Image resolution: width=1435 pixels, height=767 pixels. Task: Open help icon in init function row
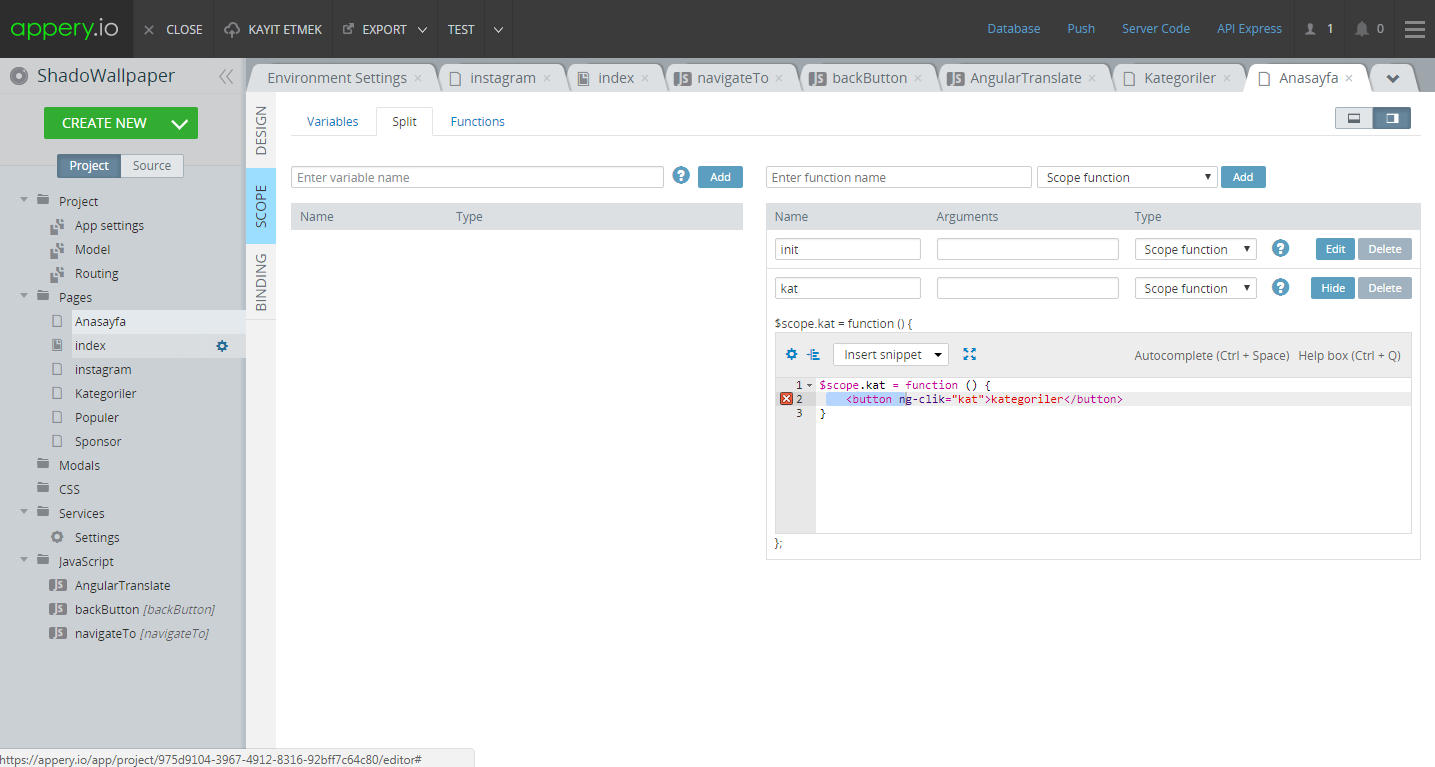[x=1280, y=248]
